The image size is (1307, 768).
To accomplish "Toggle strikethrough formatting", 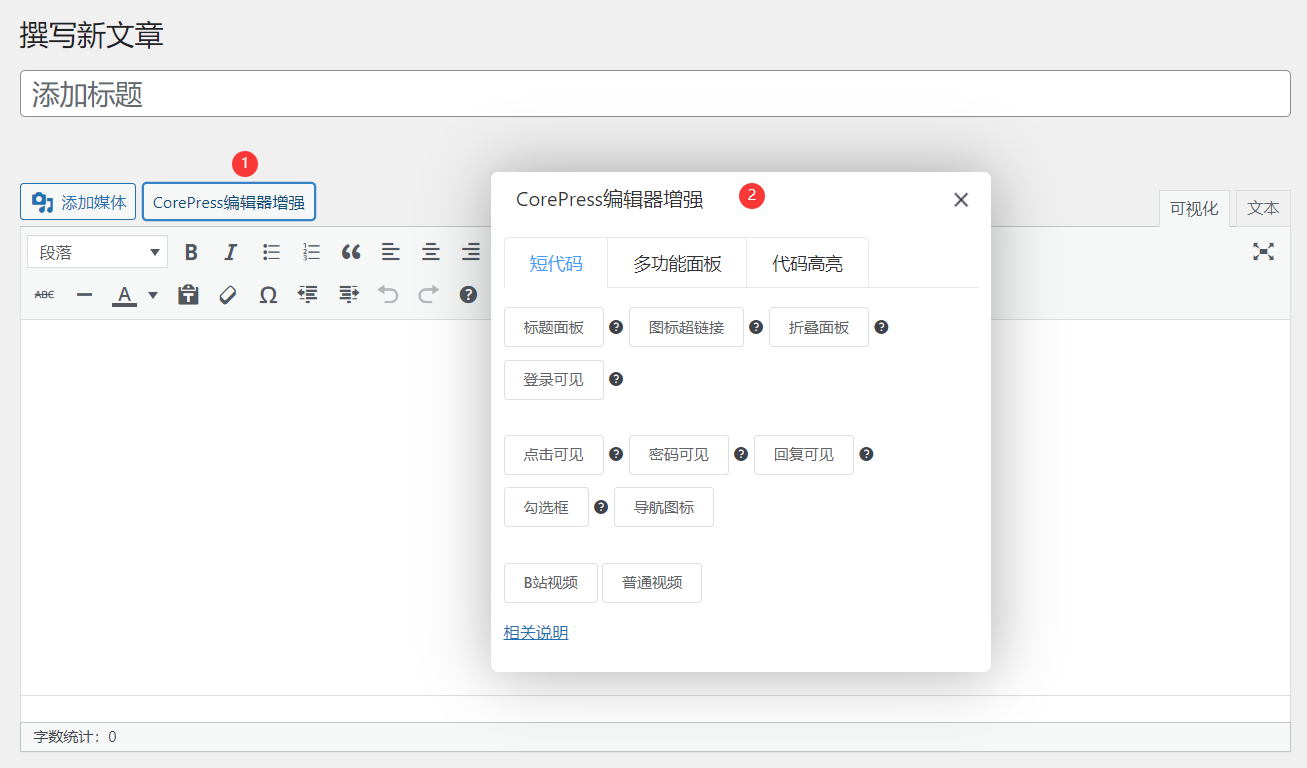I will 45,295.
